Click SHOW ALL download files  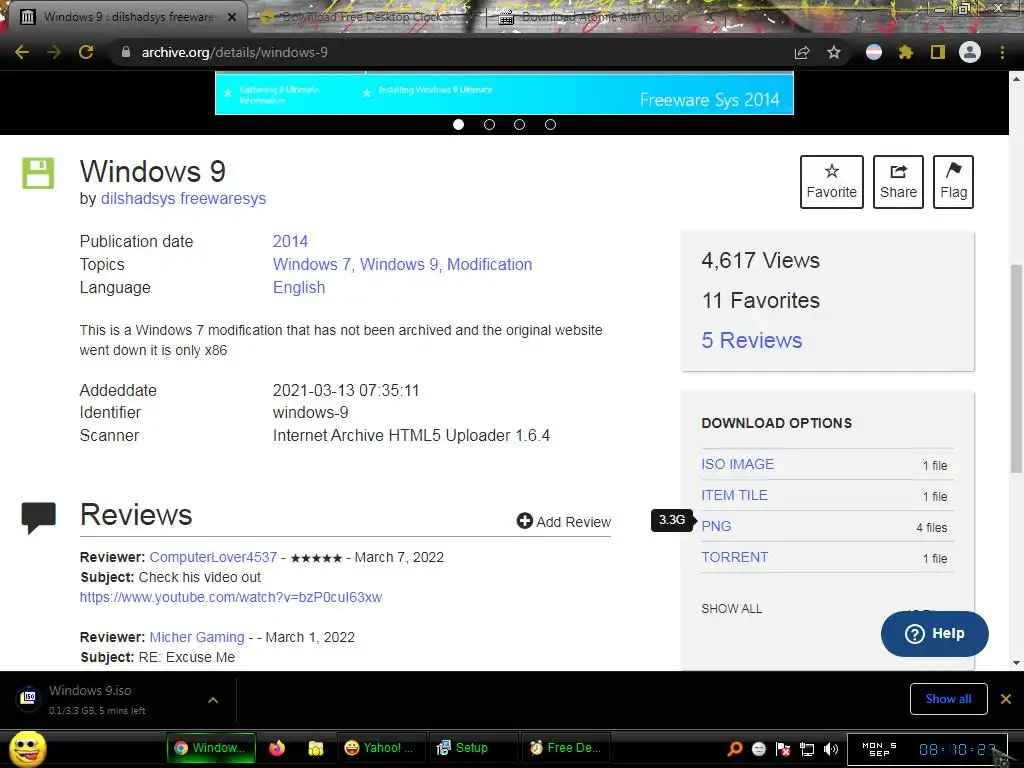pos(731,609)
